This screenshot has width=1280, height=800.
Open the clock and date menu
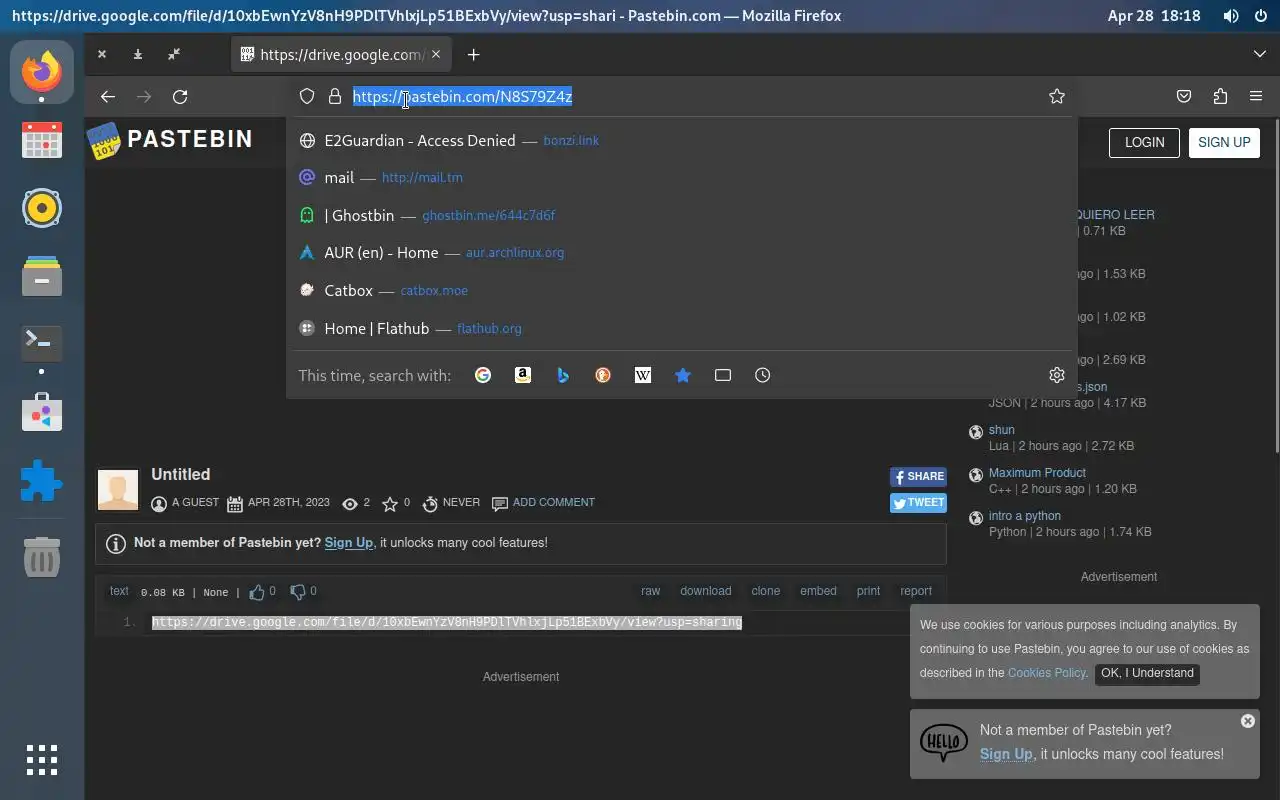pyautogui.click(x=1154, y=16)
